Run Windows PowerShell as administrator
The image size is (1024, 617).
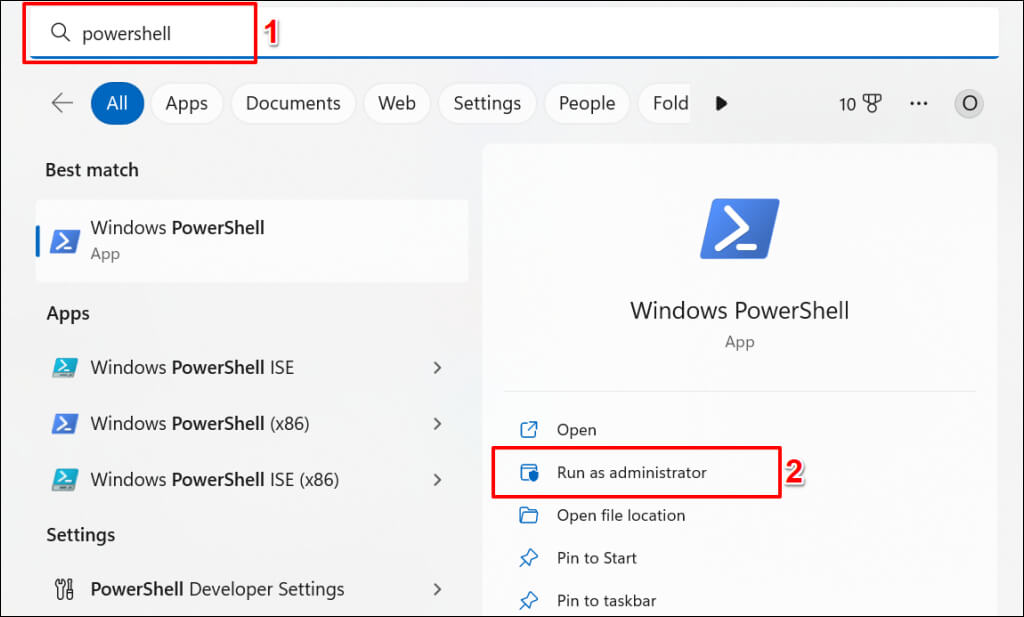(x=631, y=473)
